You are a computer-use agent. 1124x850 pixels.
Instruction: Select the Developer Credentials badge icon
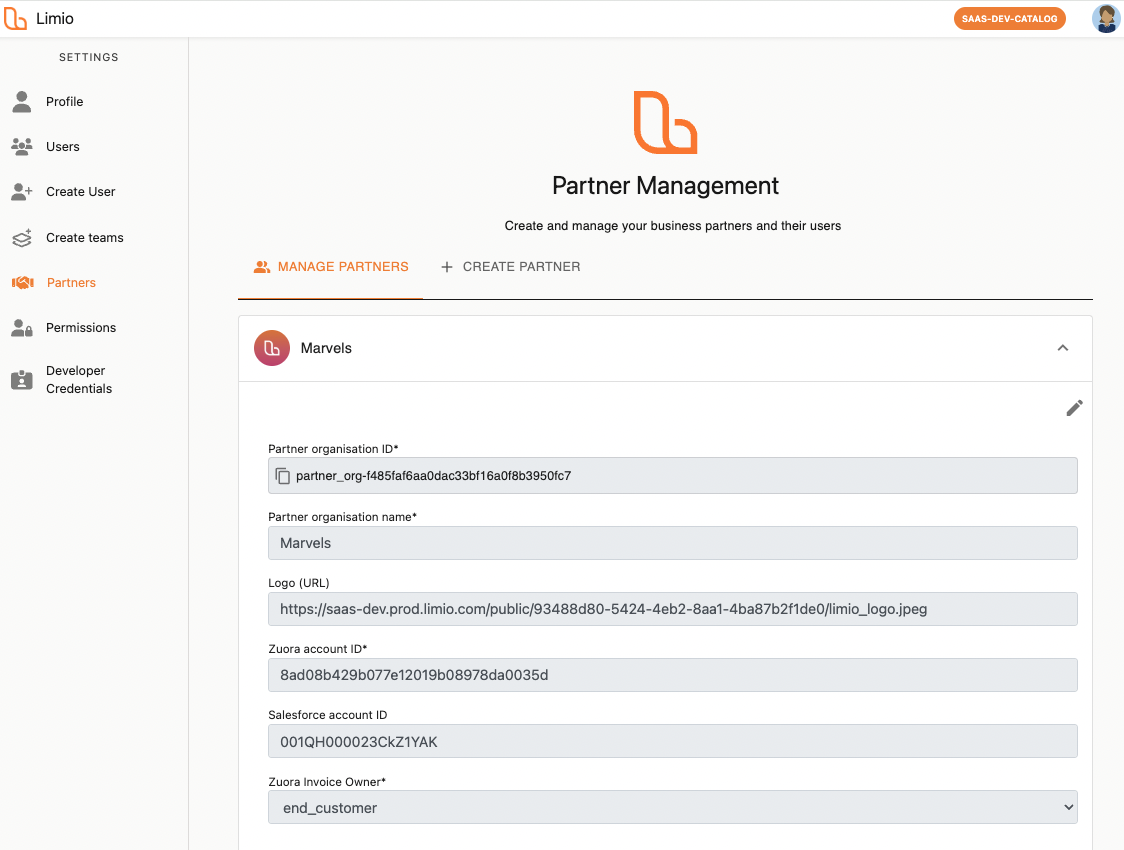pyautogui.click(x=22, y=379)
